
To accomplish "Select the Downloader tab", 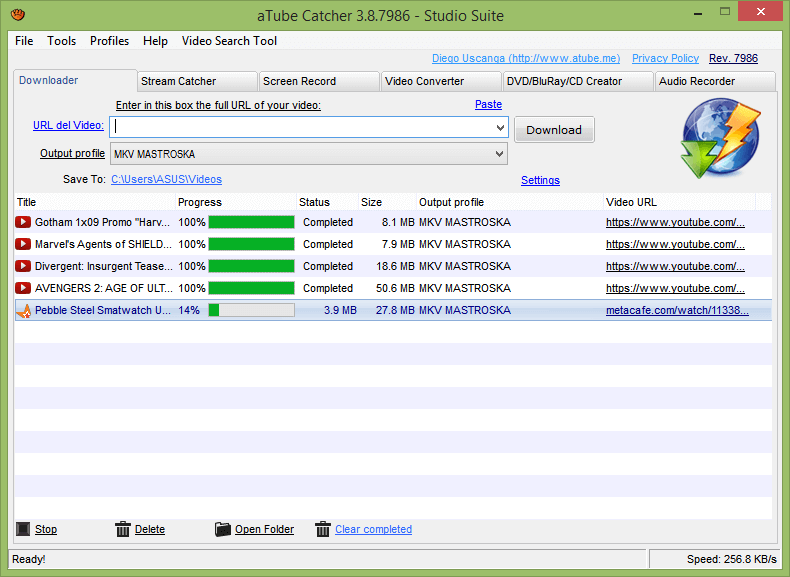I will 75,80.
